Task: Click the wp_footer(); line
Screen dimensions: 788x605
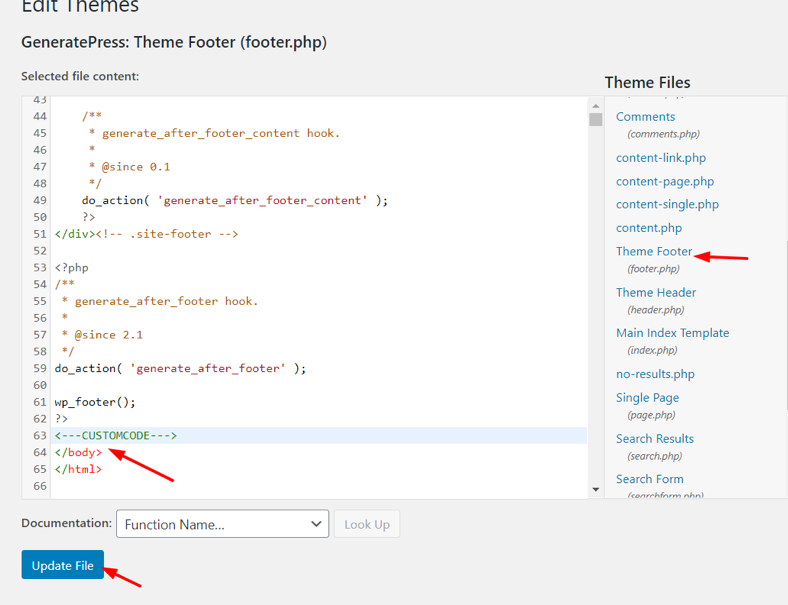Action: coord(95,402)
